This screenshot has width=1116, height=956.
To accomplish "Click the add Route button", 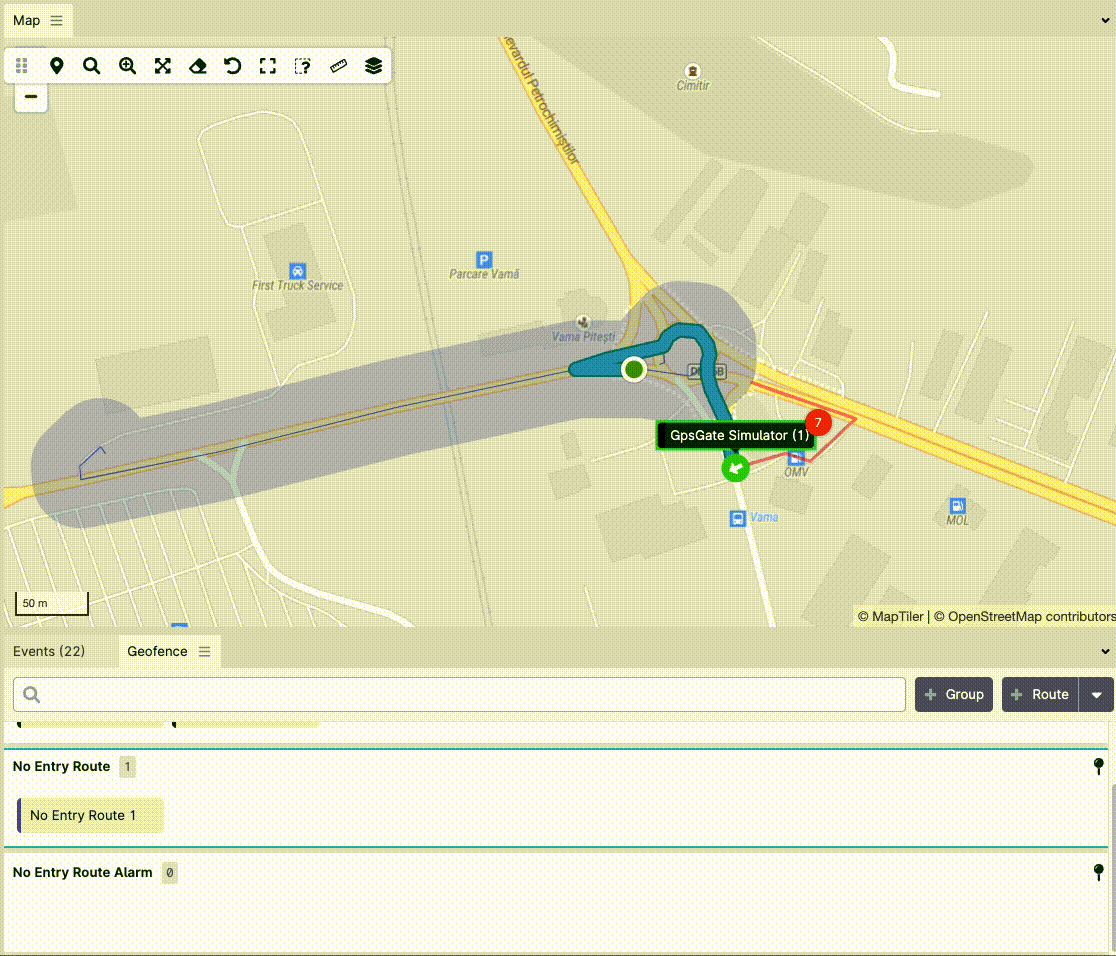I will point(1040,695).
